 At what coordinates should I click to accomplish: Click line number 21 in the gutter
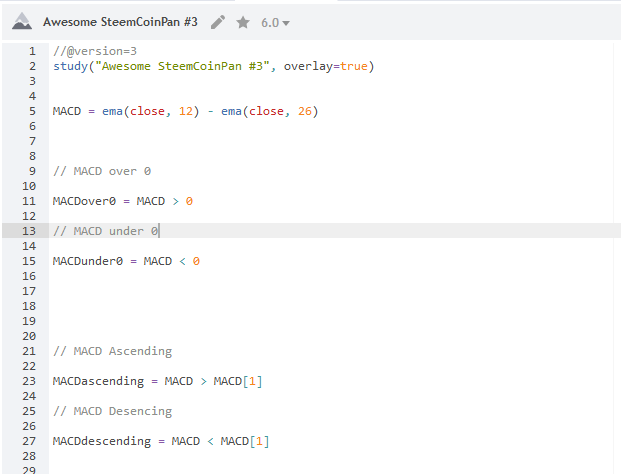[29, 351]
